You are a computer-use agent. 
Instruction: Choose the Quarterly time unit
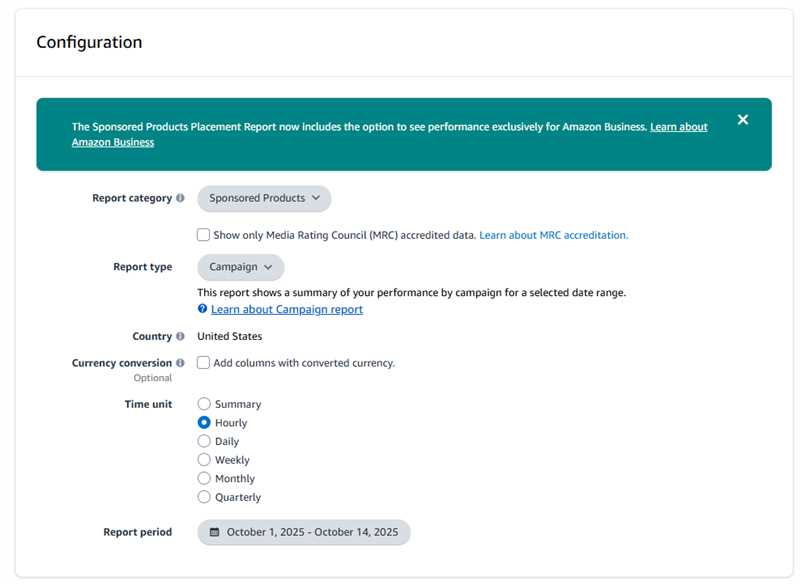(x=204, y=497)
